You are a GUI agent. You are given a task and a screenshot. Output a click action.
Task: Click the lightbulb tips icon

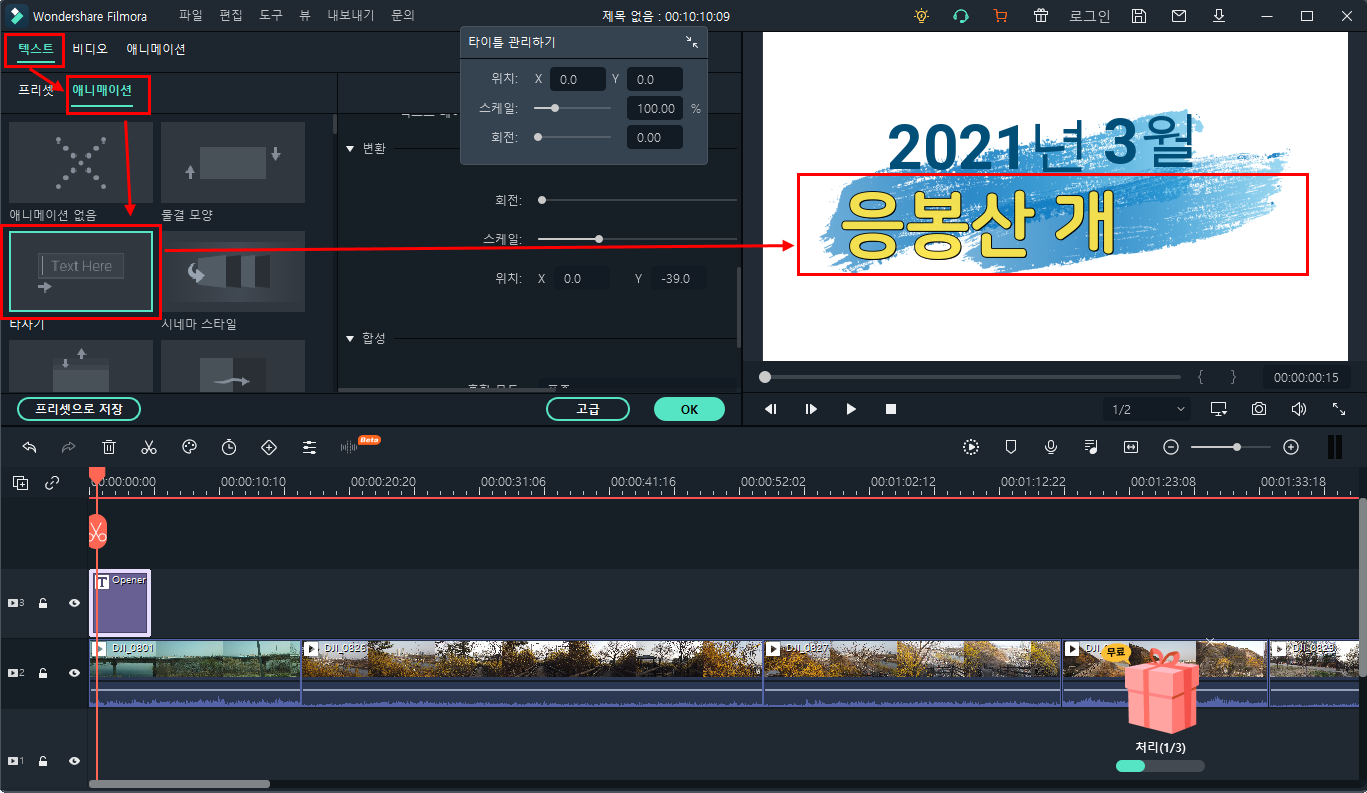click(x=921, y=16)
